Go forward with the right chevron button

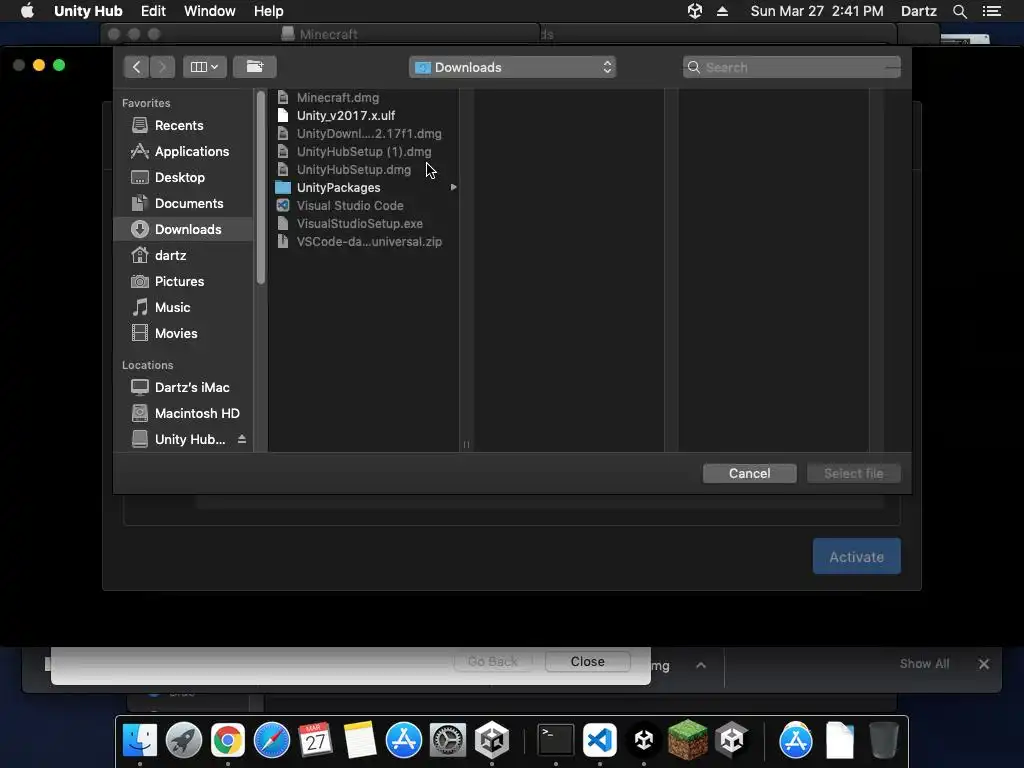tap(162, 67)
